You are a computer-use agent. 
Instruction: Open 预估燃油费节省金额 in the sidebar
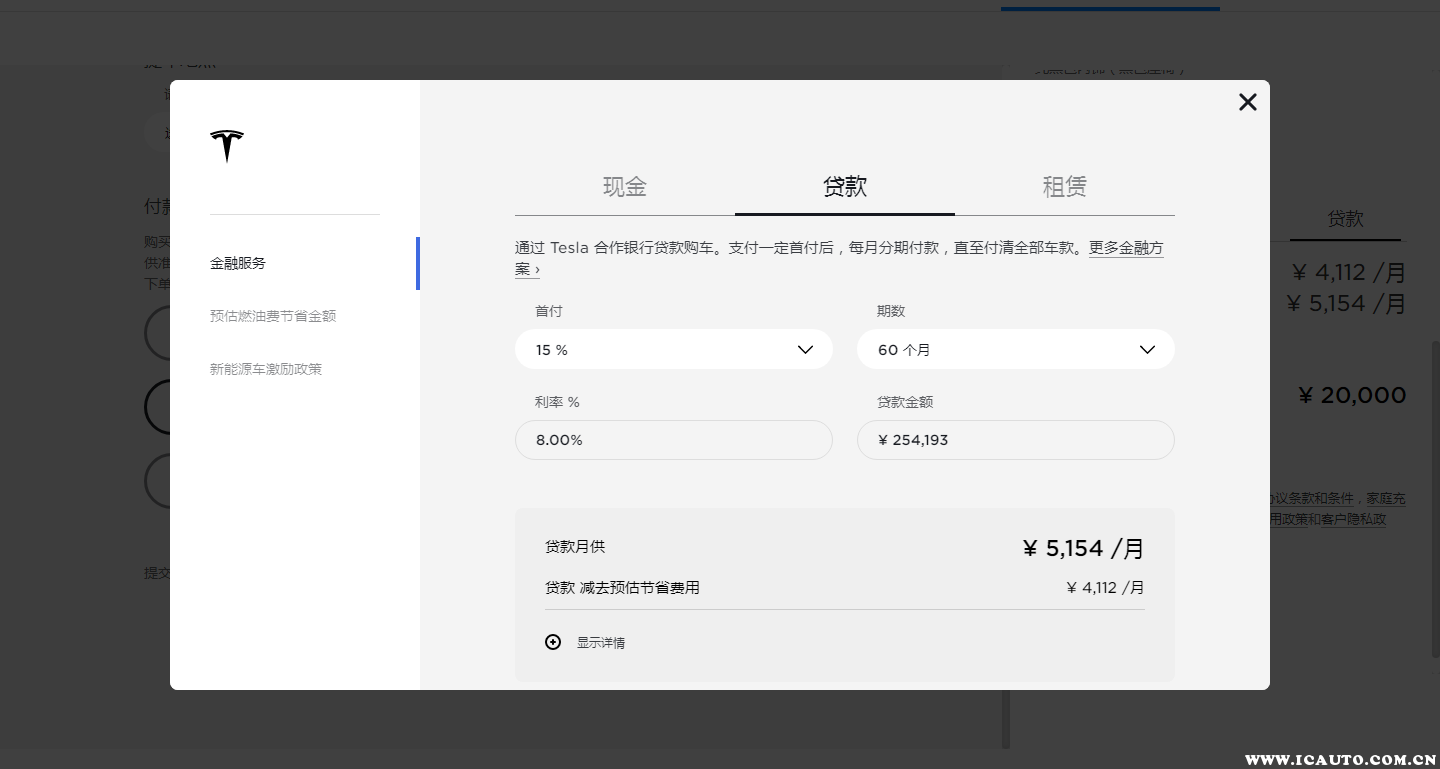coord(273,316)
